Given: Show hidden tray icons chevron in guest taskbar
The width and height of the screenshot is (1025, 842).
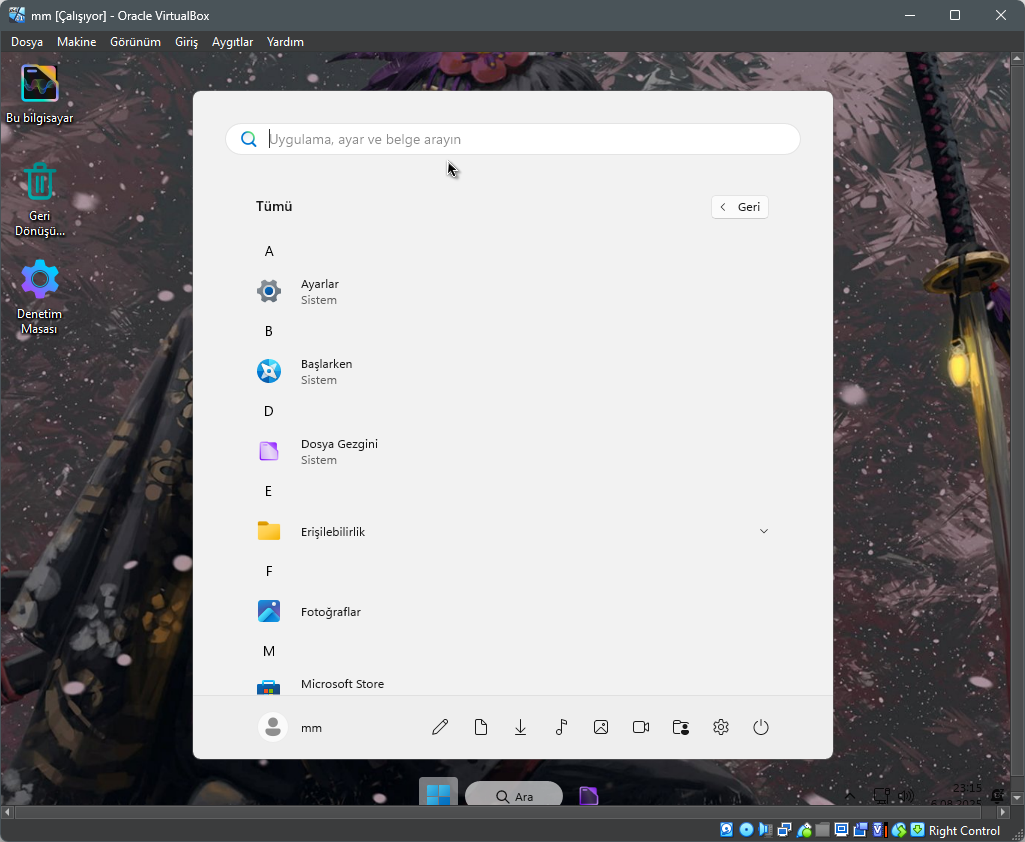Looking at the screenshot, I should click(850, 796).
